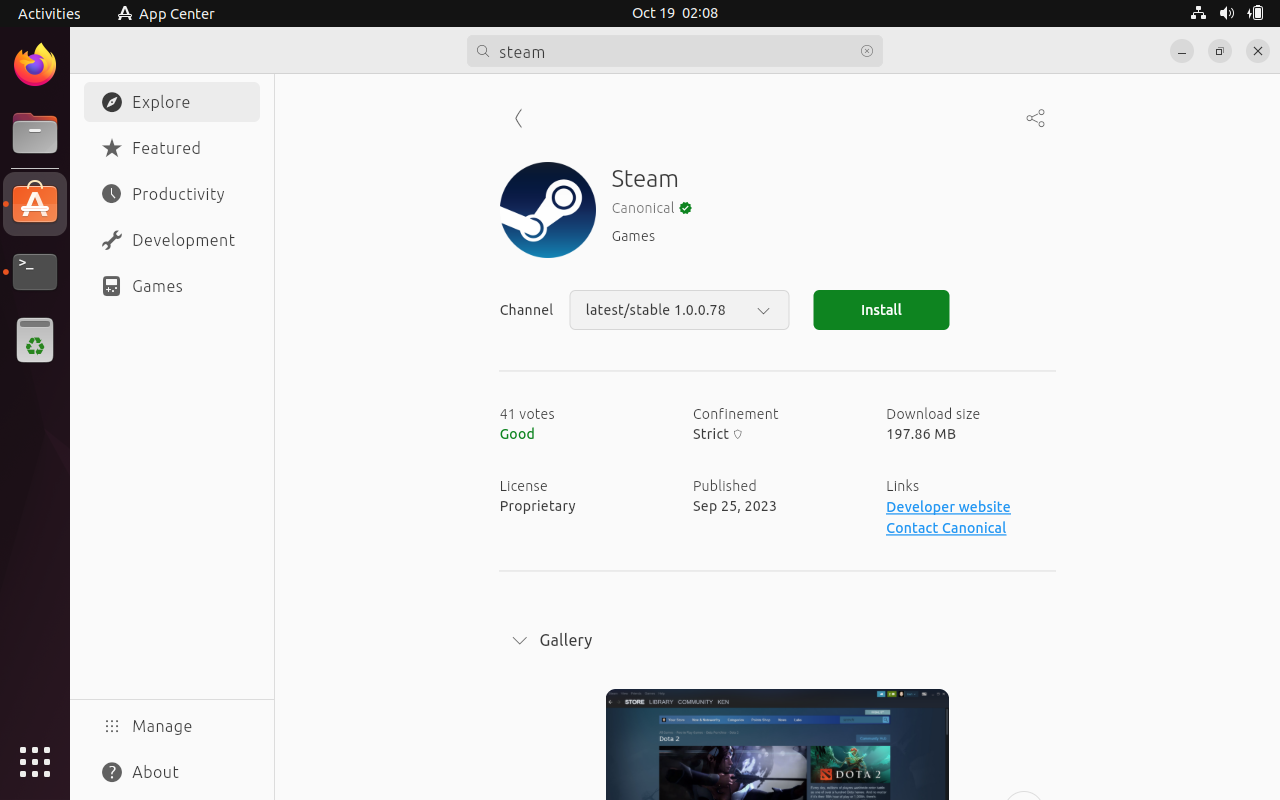The height and width of the screenshot is (800, 1280).
Task: Maximize the App Center window
Action: coord(1220,51)
